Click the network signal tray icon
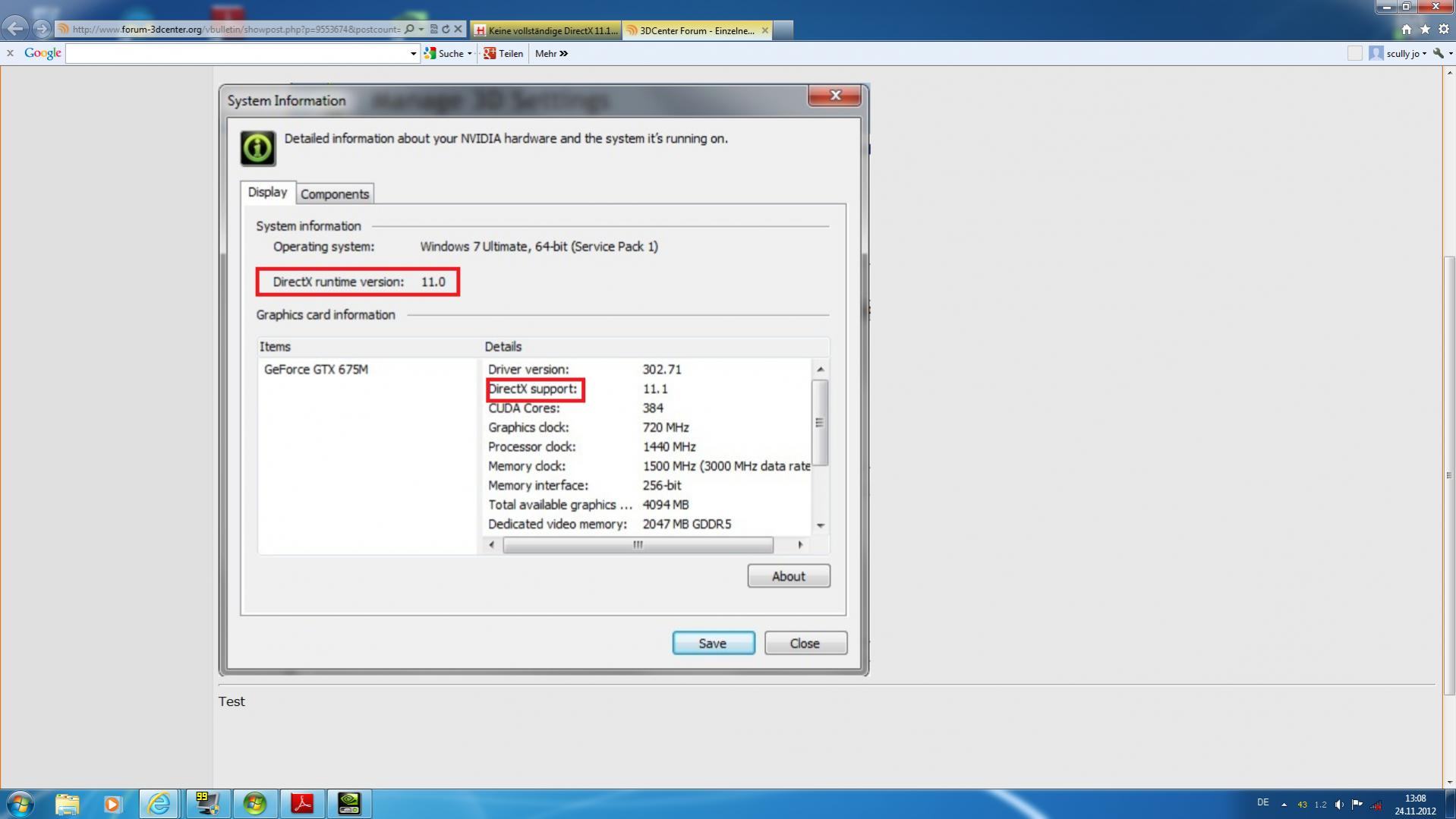Image resolution: width=1456 pixels, height=819 pixels. point(1376,805)
